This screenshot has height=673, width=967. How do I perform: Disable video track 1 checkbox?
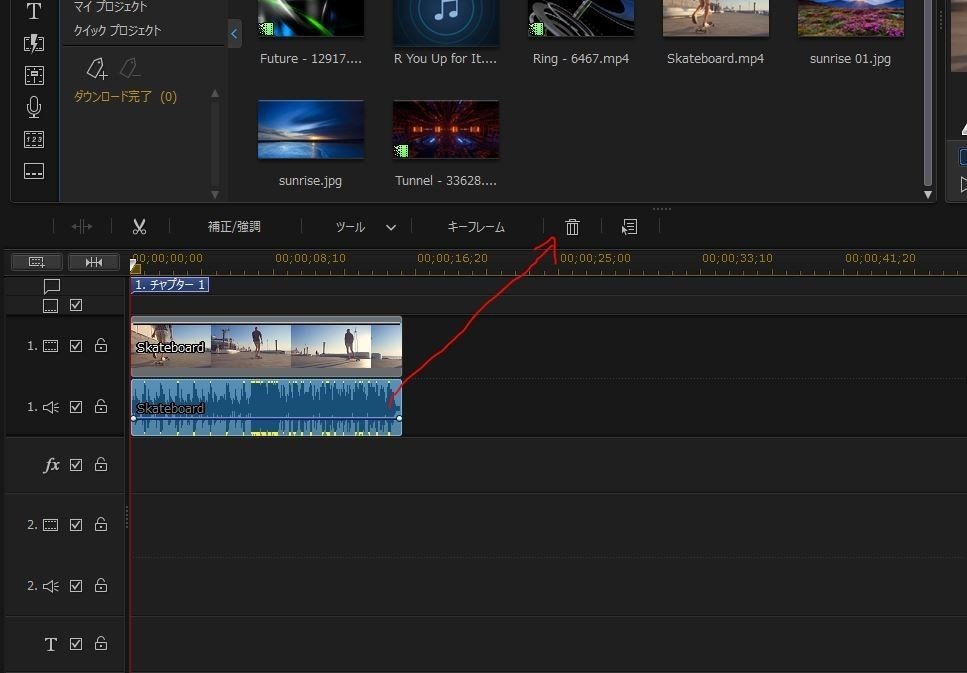click(x=76, y=345)
